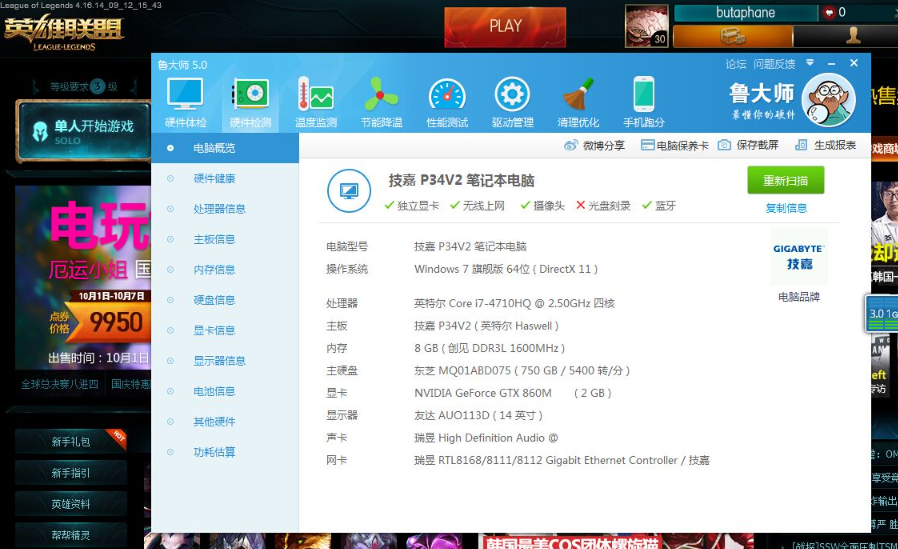898x549 pixels.
Task: Open the dropdown menu arrow in title bar
Action: (810, 62)
